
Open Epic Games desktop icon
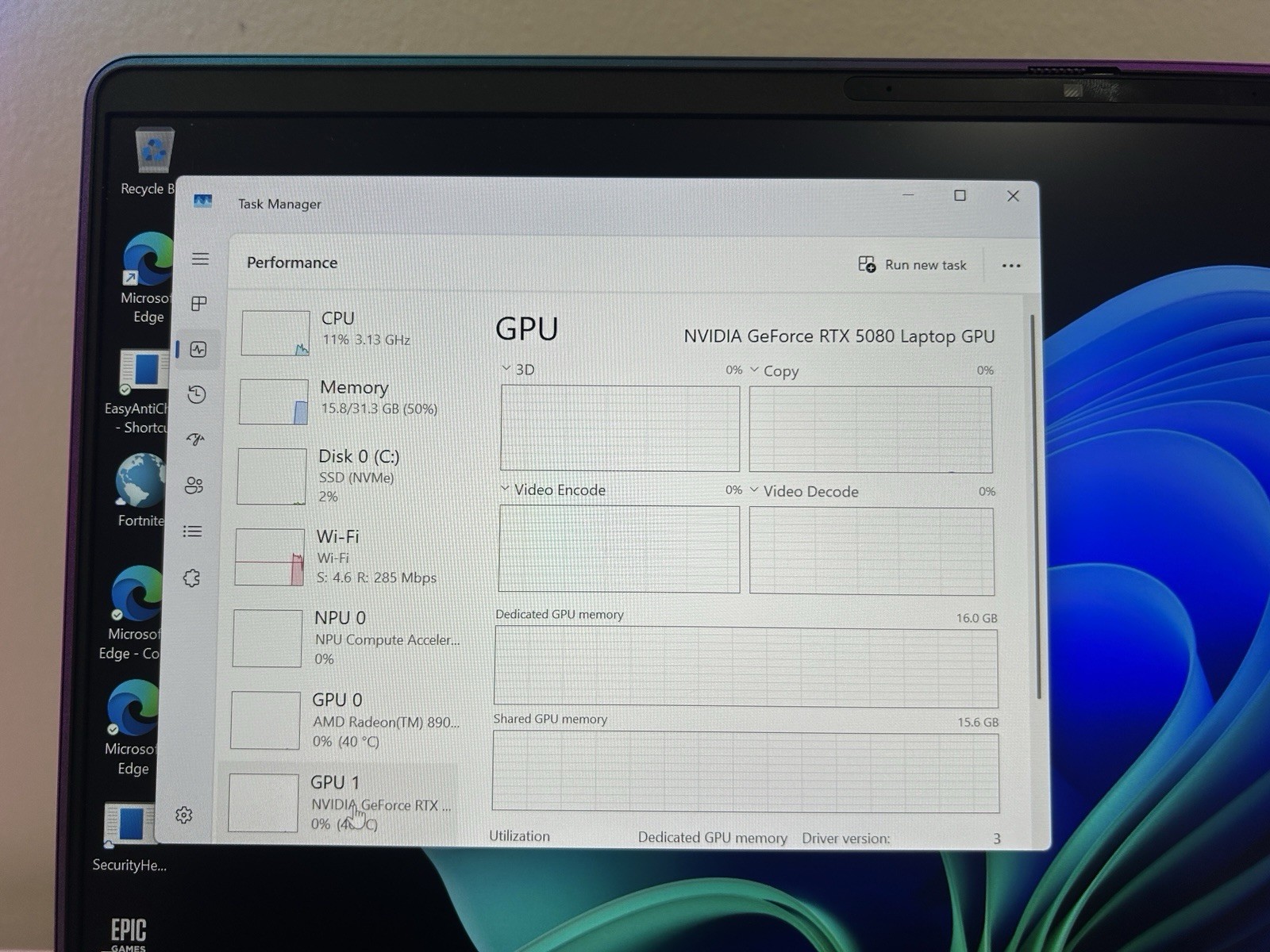click(x=128, y=934)
